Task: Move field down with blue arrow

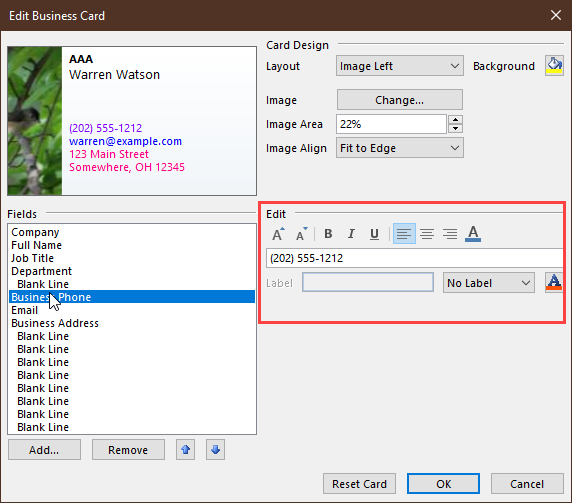Action: pyautogui.click(x=215, y=449)
